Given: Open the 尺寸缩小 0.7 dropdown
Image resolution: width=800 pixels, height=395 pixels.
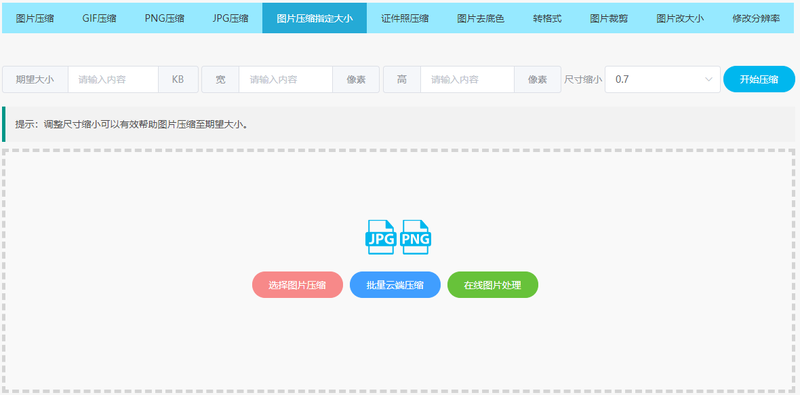Looking at the screenshot, I should click(x=662, y=80).
